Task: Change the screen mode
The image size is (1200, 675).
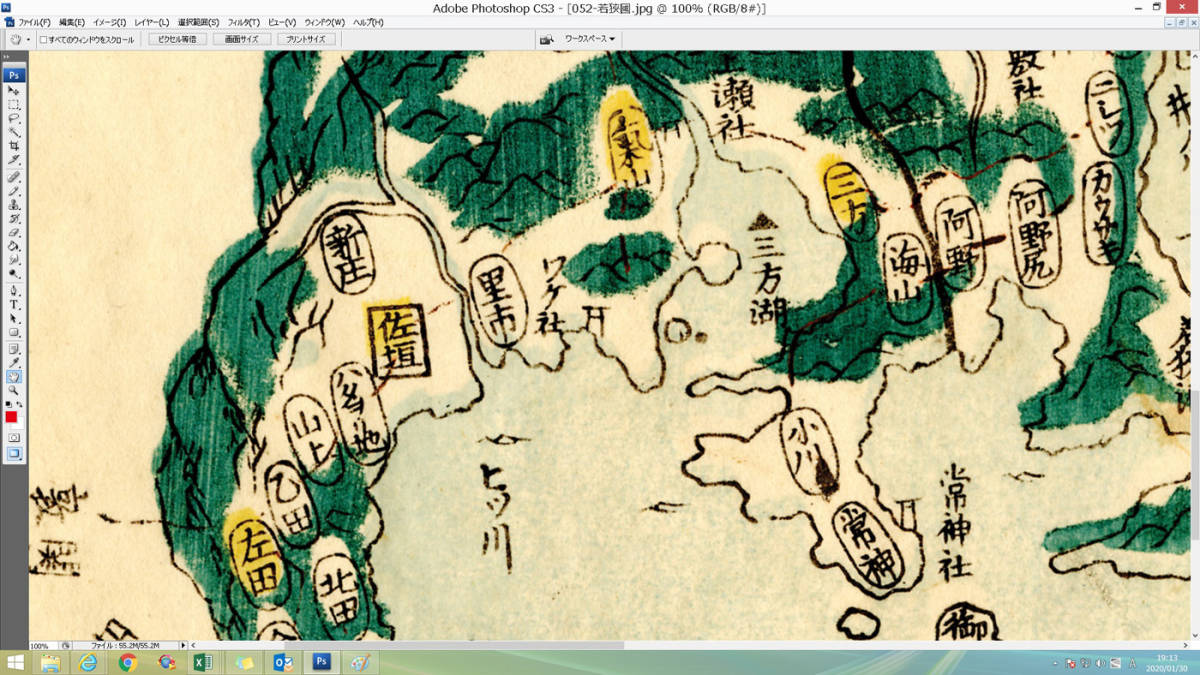Action: coord(14,453)
